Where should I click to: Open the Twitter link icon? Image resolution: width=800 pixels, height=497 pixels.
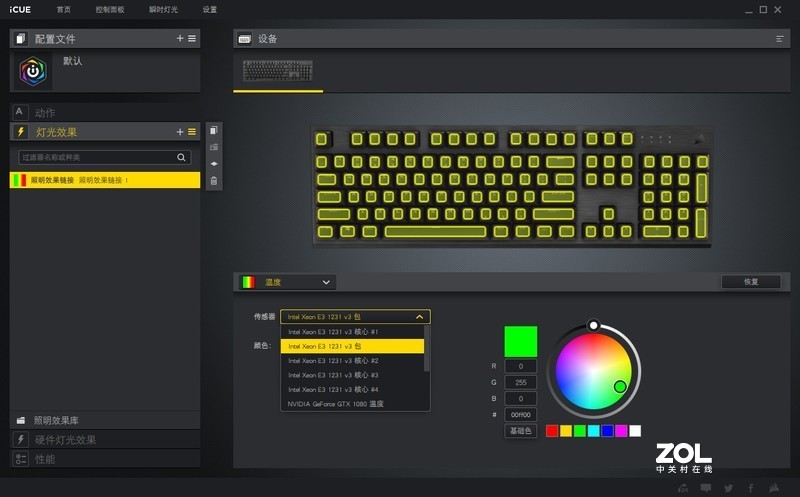729,488
